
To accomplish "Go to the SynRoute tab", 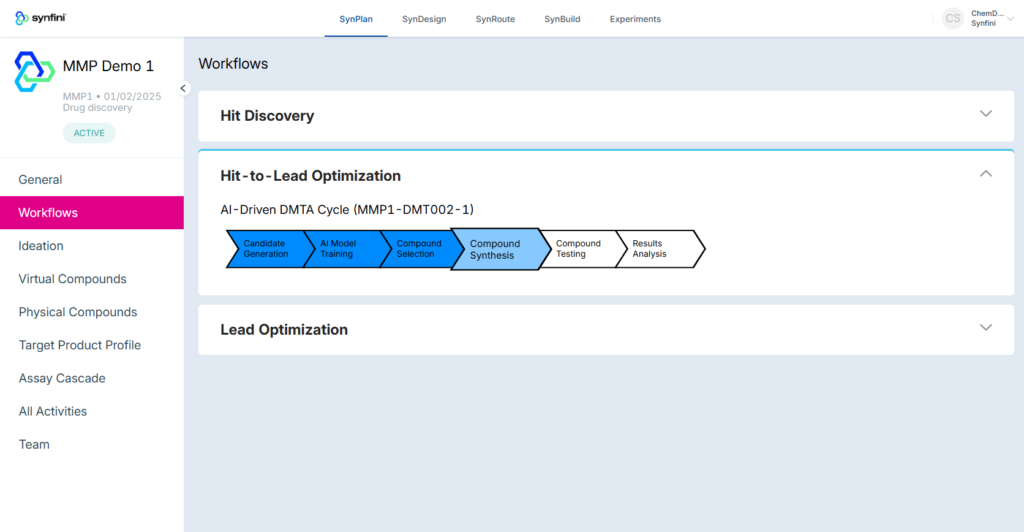I will (495, 19).
